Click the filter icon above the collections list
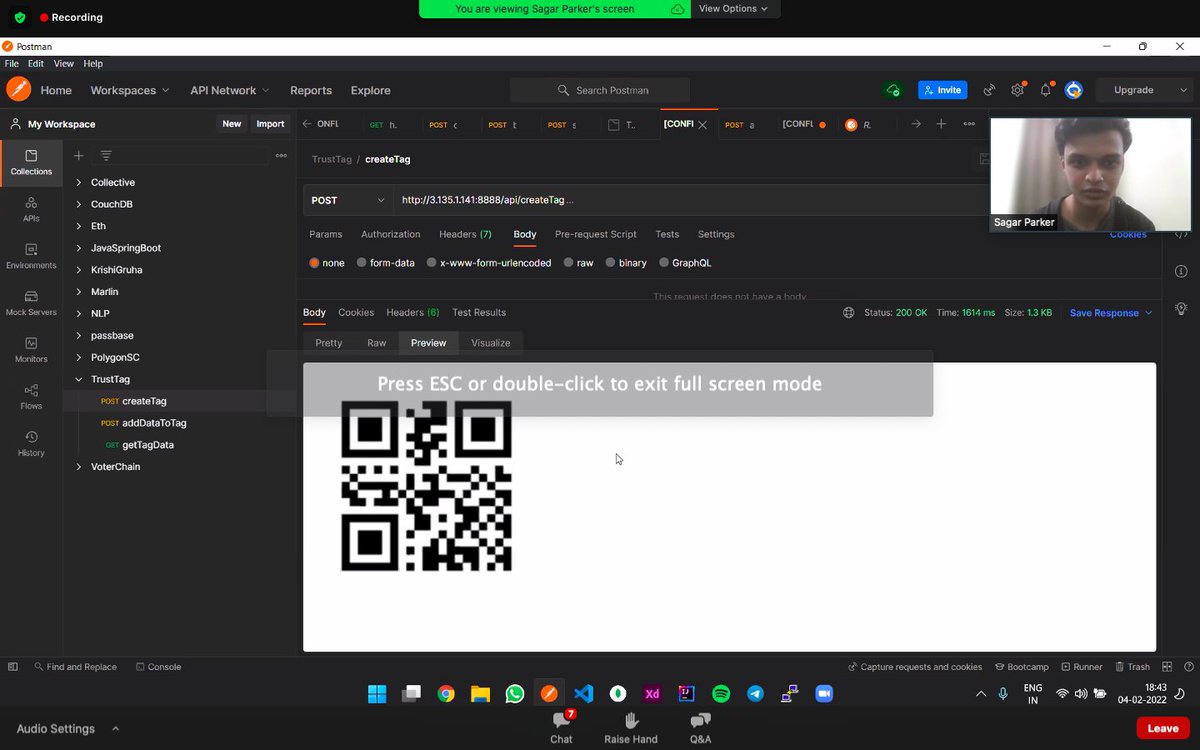 click(x=106, y=156)
